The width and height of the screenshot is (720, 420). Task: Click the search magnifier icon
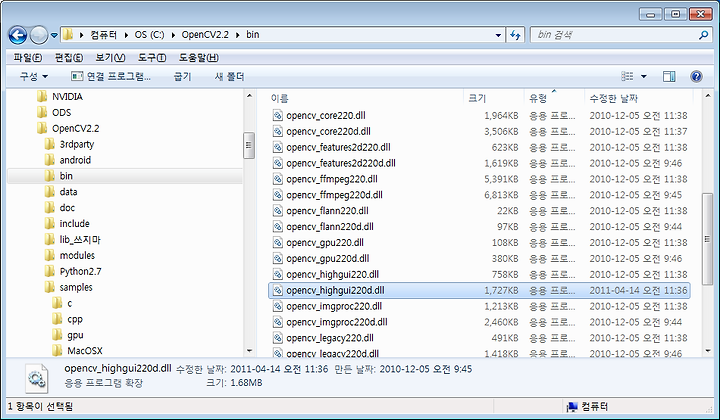point(703,35)
